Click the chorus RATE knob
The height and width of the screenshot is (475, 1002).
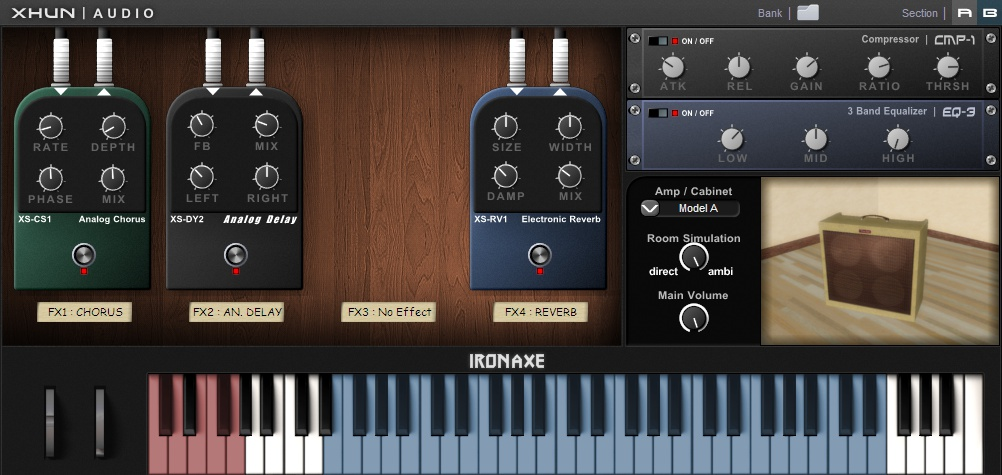pos(50,127)
